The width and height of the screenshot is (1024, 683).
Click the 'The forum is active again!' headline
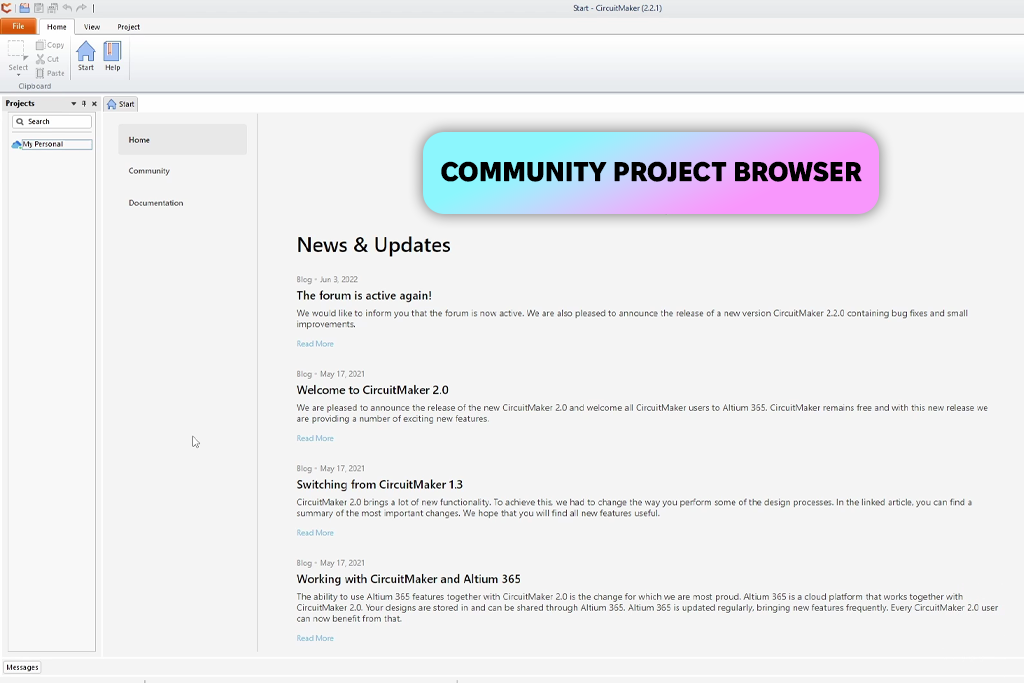(364, 296)
